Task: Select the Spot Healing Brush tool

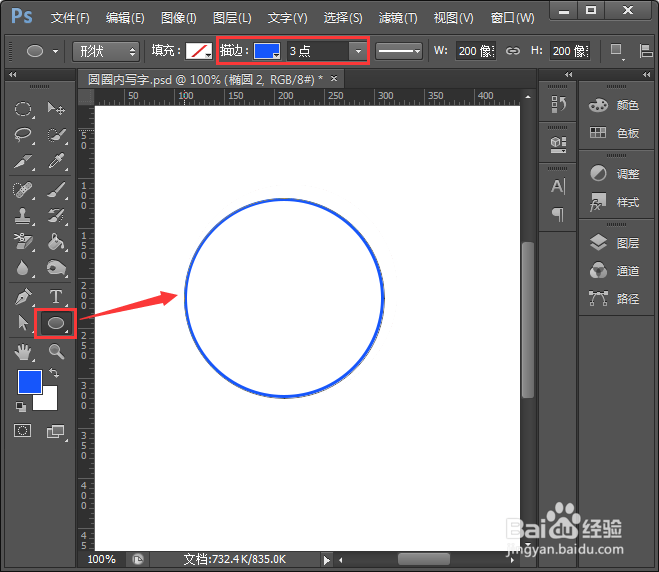Action: [x=23, y=190]
